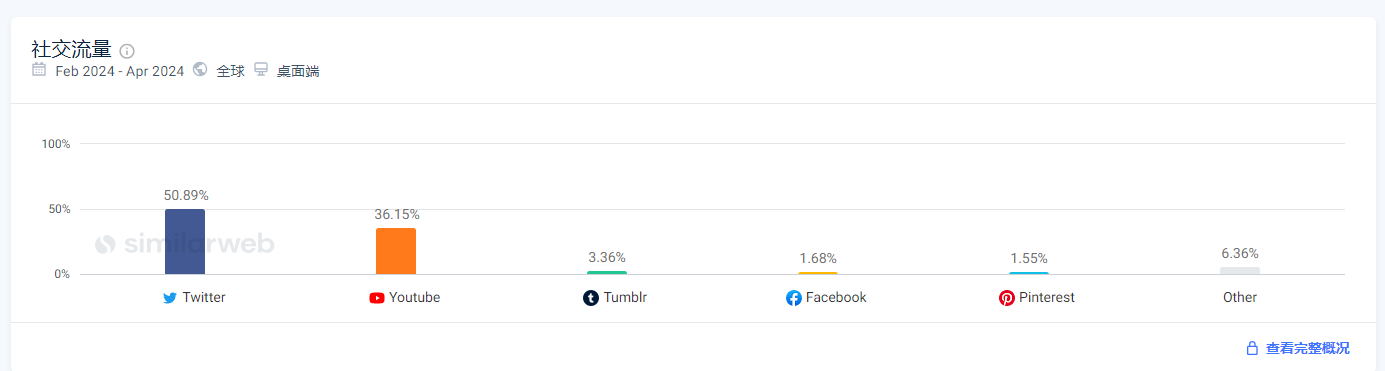1385x371 pixels.
Task: Click the Feb 2024 - Apr 2024 date range
Action: pyautogui.click(x=120, y=71)
